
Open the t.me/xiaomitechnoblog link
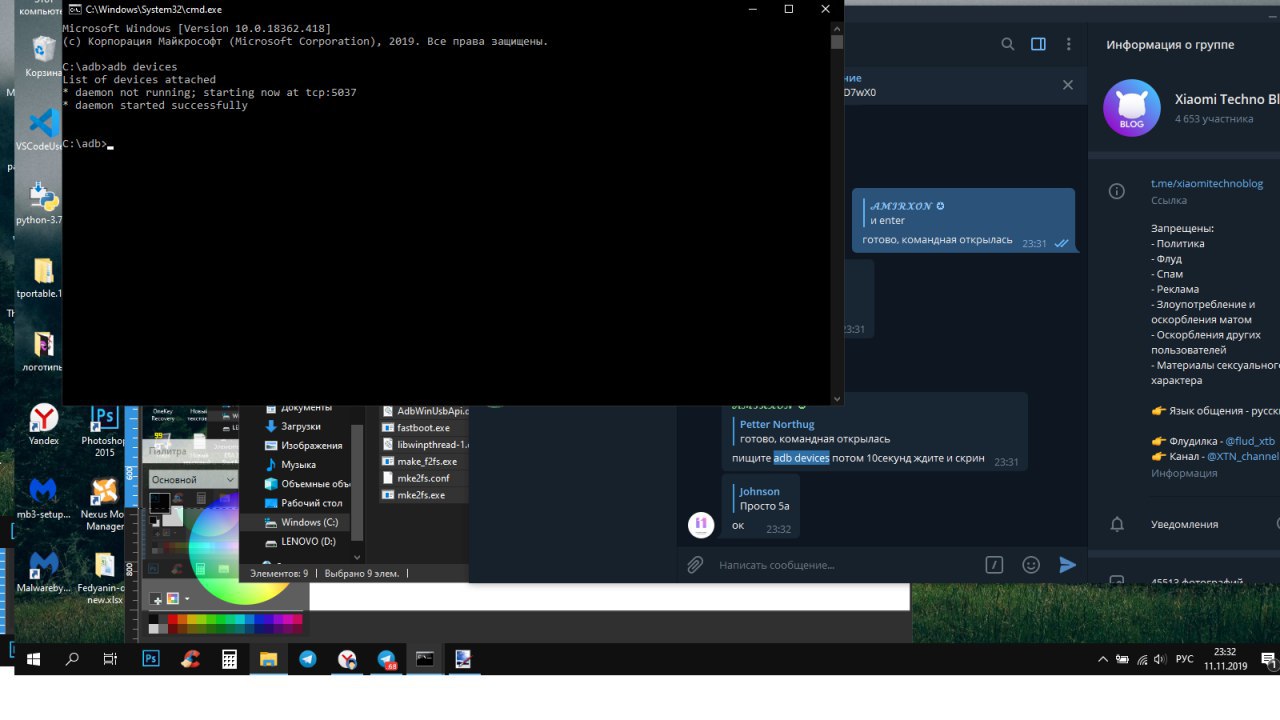point(1207,184)
